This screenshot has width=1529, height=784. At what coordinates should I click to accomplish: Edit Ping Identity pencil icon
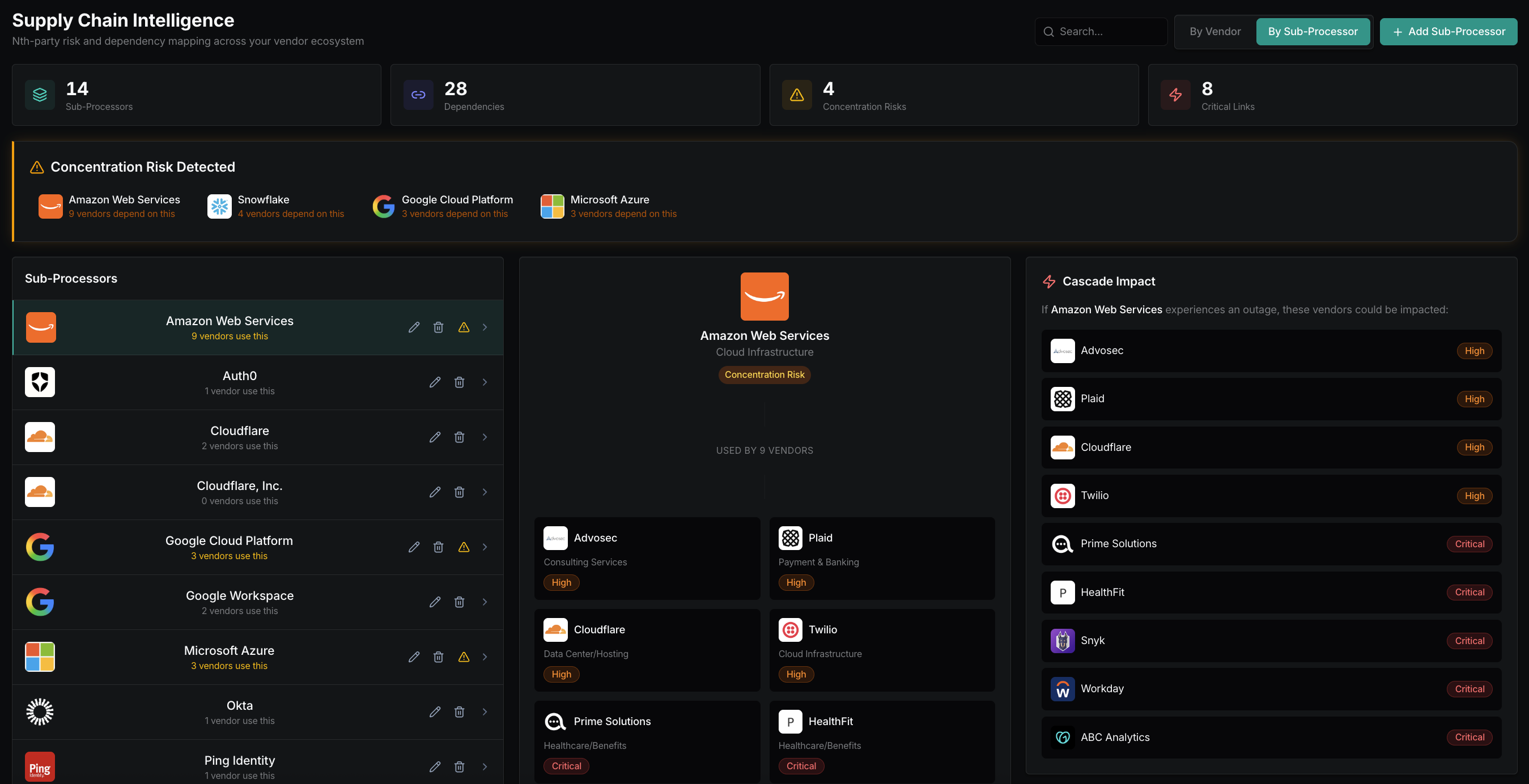pyautogui.click(x=435, y=767)
